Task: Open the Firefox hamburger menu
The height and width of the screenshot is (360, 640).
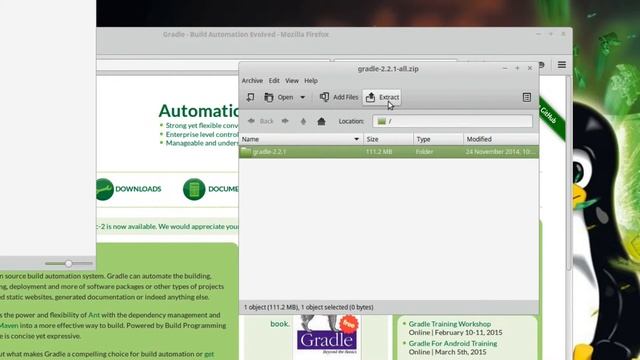Action: pos(562,64)
